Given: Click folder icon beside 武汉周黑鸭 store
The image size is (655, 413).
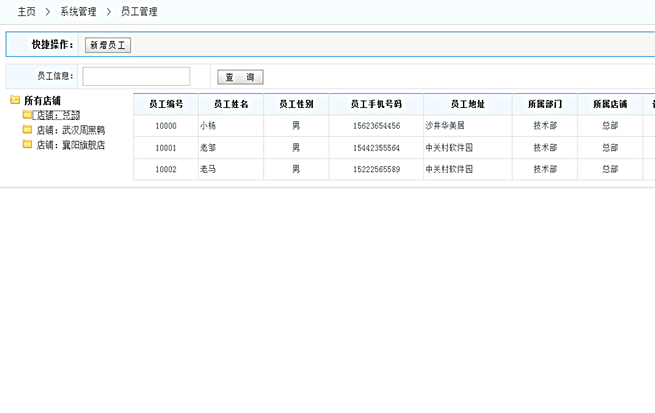Looking at the screenshot, I should (x=27, y=130).
